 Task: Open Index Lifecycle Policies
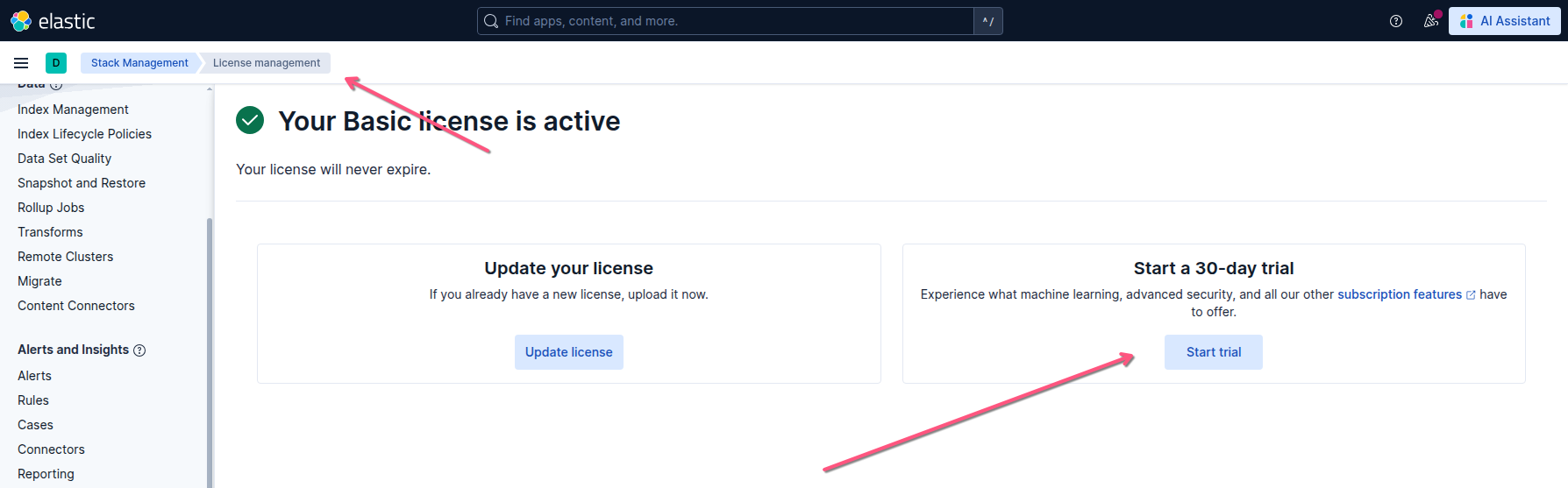tap(84, 134)
